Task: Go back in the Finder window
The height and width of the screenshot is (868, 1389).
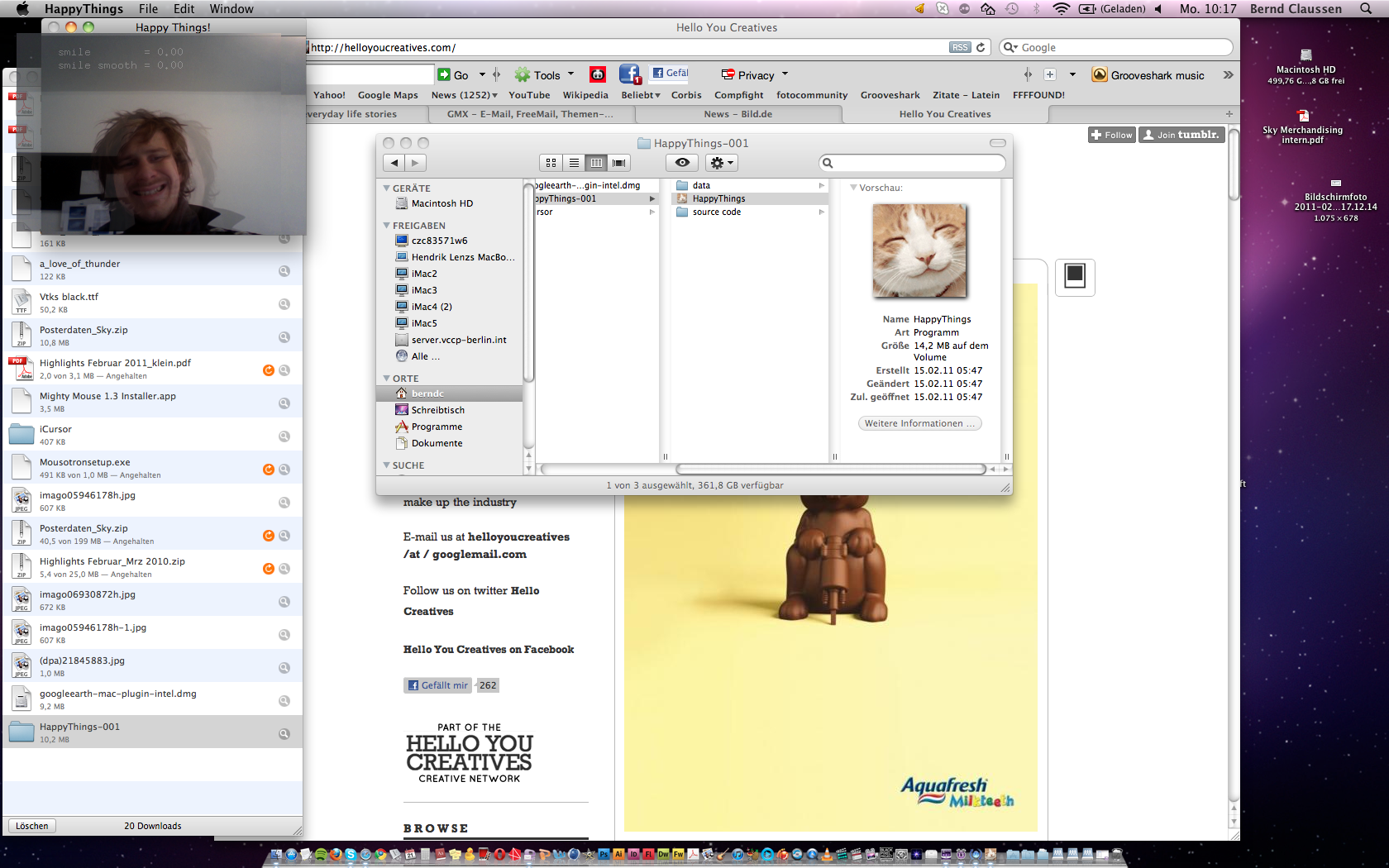Action: tap(394, 163)
